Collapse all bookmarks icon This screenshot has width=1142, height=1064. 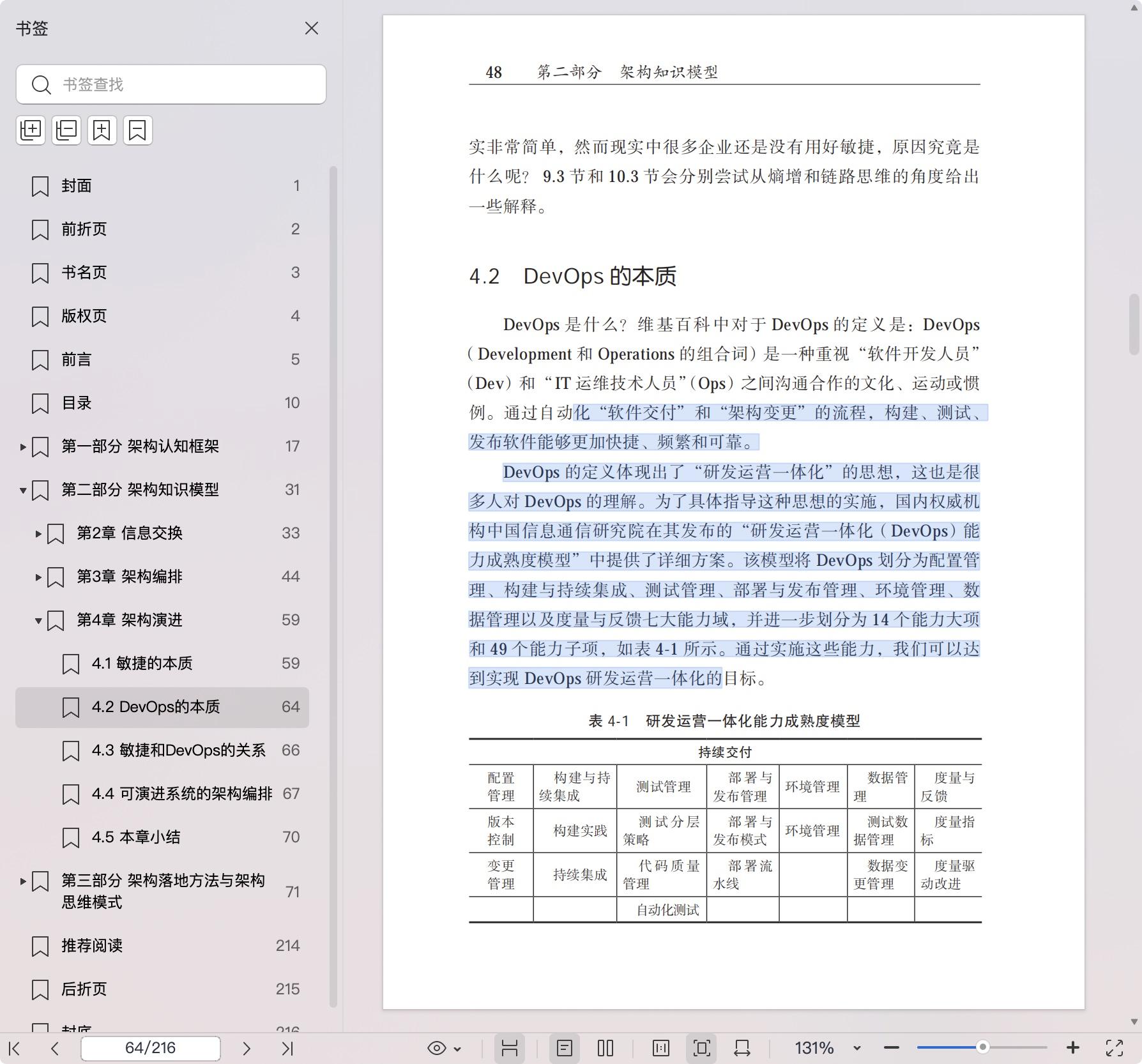pyautogui.click(x=66, y=130)
